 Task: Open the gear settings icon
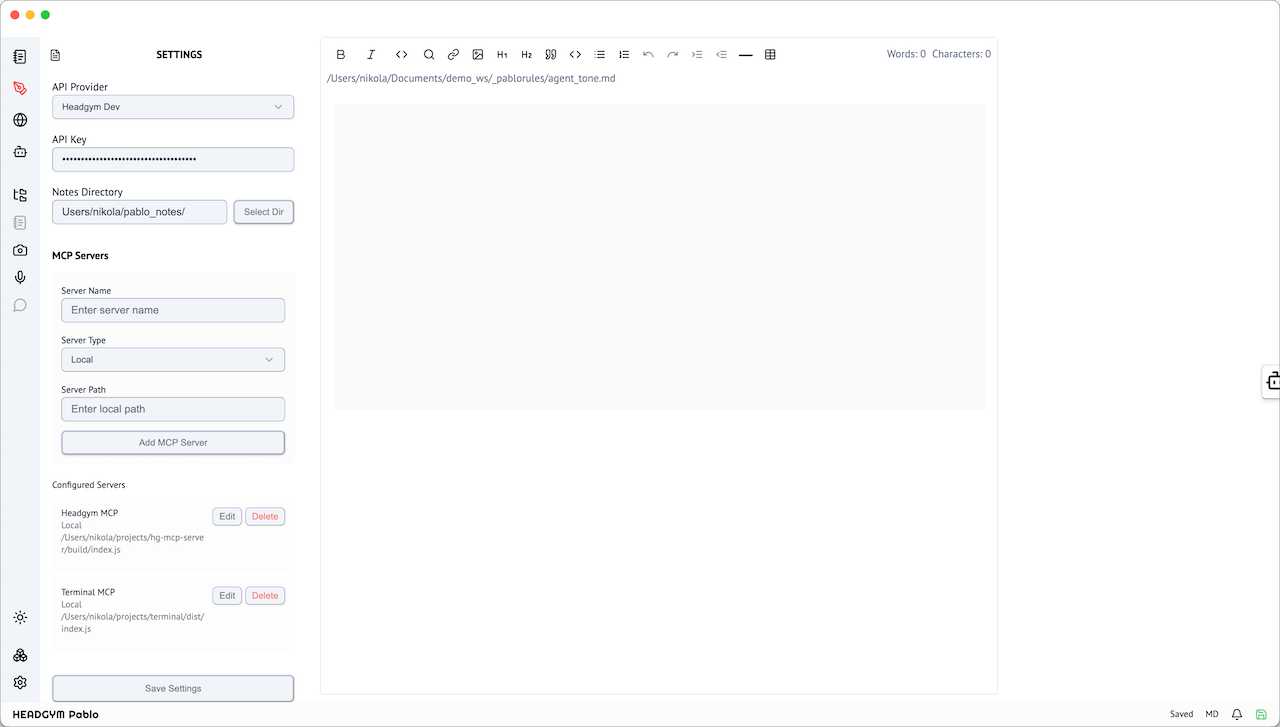tap(20, 683)
